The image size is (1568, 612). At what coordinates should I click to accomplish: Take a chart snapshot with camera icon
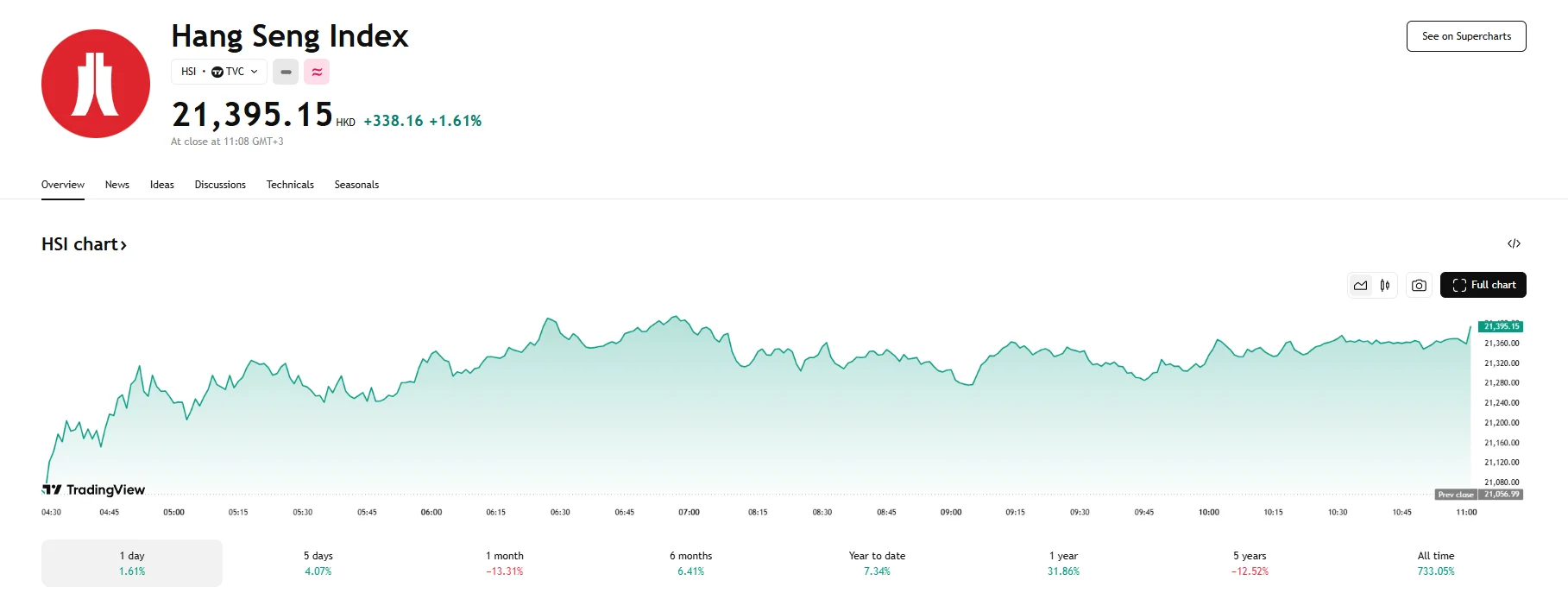point(1419,285)
